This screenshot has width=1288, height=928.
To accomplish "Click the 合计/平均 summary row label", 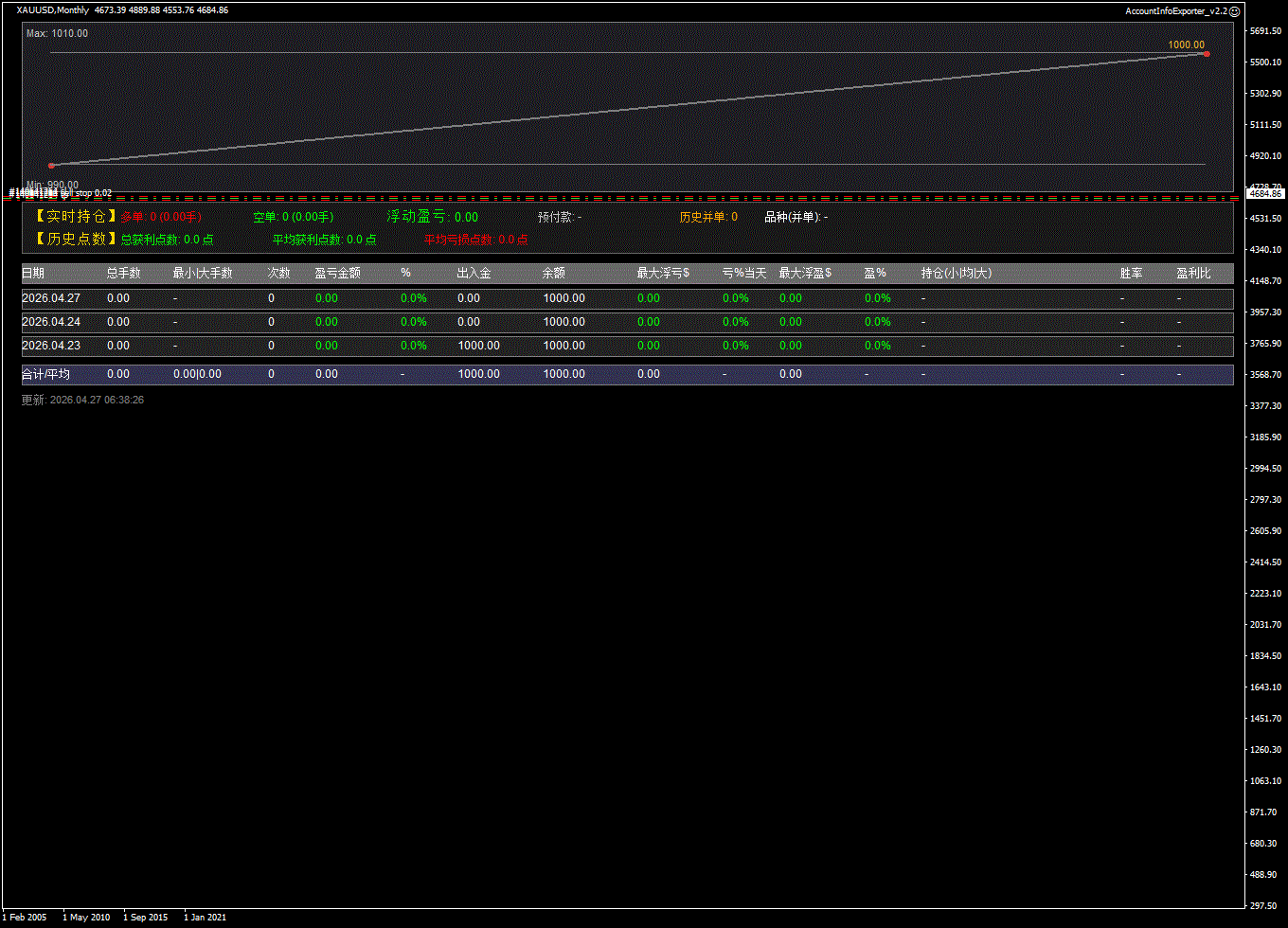I will 45,375.
